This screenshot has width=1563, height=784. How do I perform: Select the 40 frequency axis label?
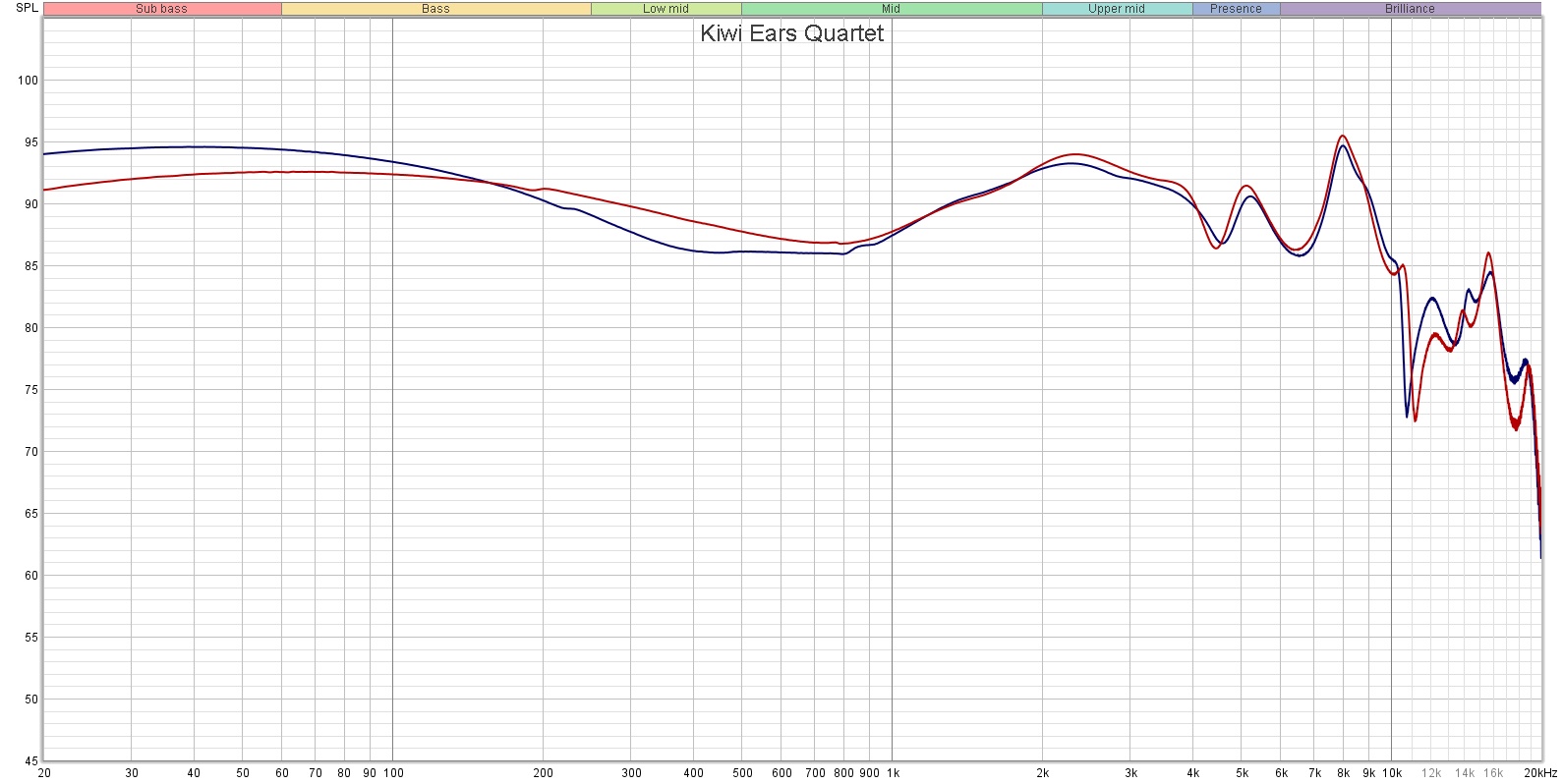(194, 773)
